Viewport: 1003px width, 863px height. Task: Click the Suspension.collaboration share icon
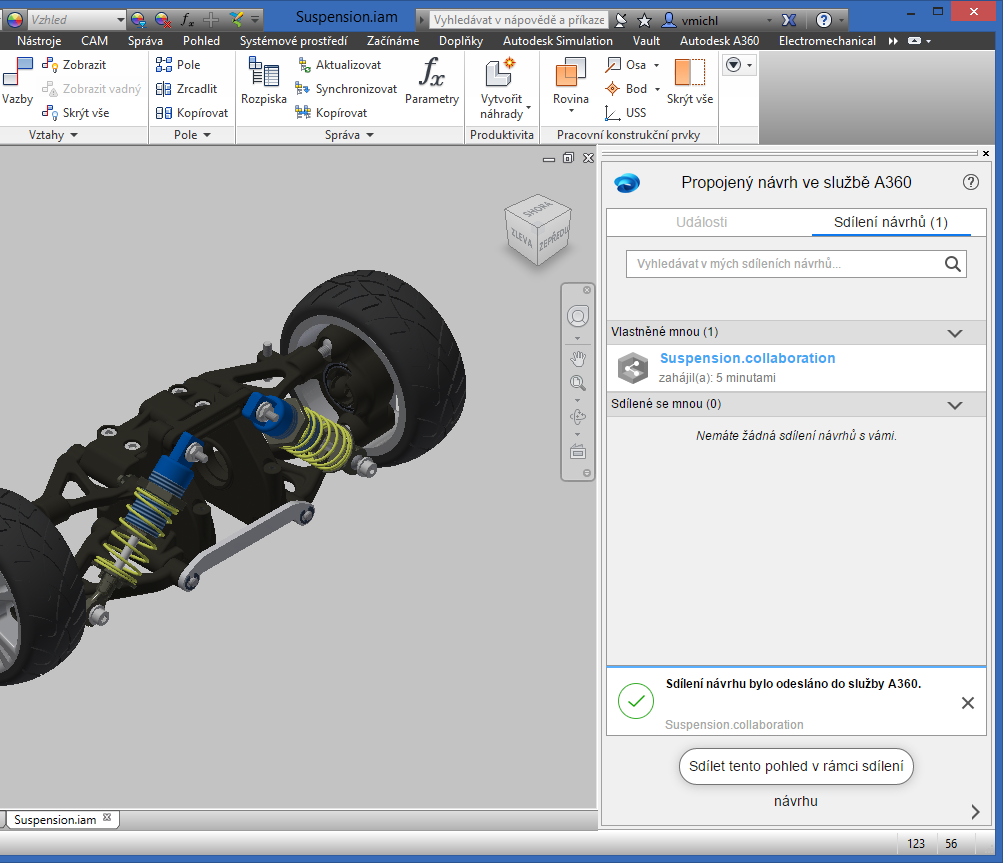[633, 368]
